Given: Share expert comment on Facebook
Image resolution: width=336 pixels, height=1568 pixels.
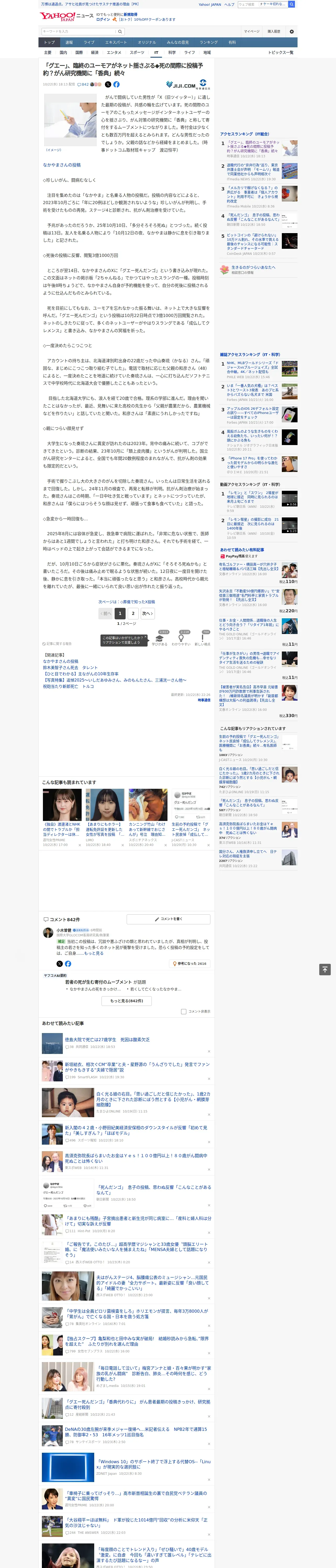Looking at the screenshot, I should point(68,964).
